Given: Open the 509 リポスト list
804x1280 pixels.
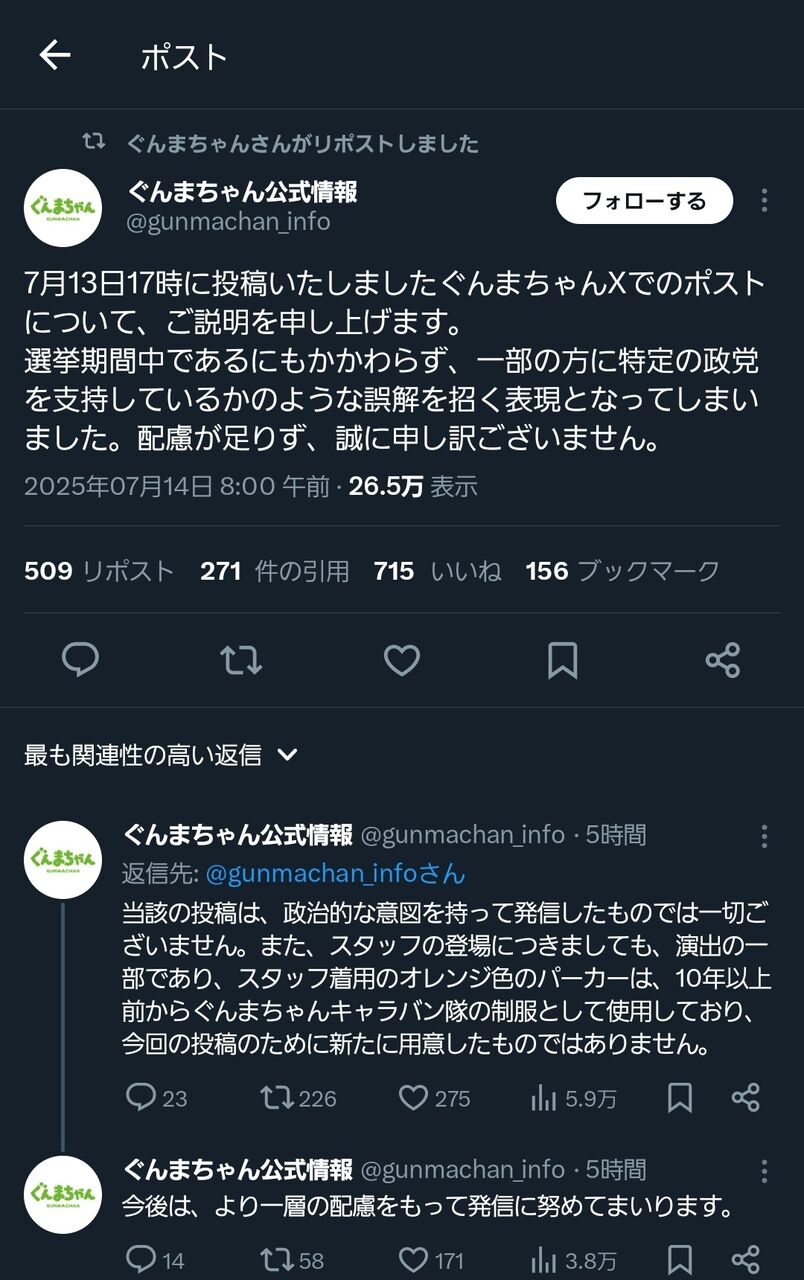Looking at the screenshot, I should (99, 571).
